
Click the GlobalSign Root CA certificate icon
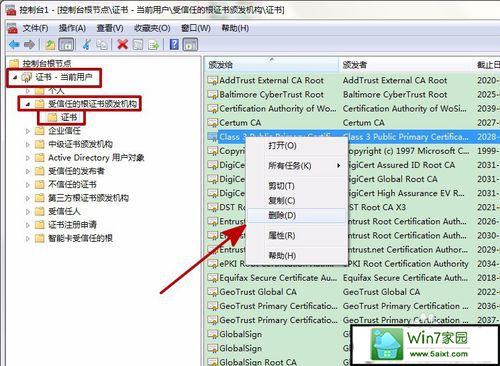tap(212, 362)
